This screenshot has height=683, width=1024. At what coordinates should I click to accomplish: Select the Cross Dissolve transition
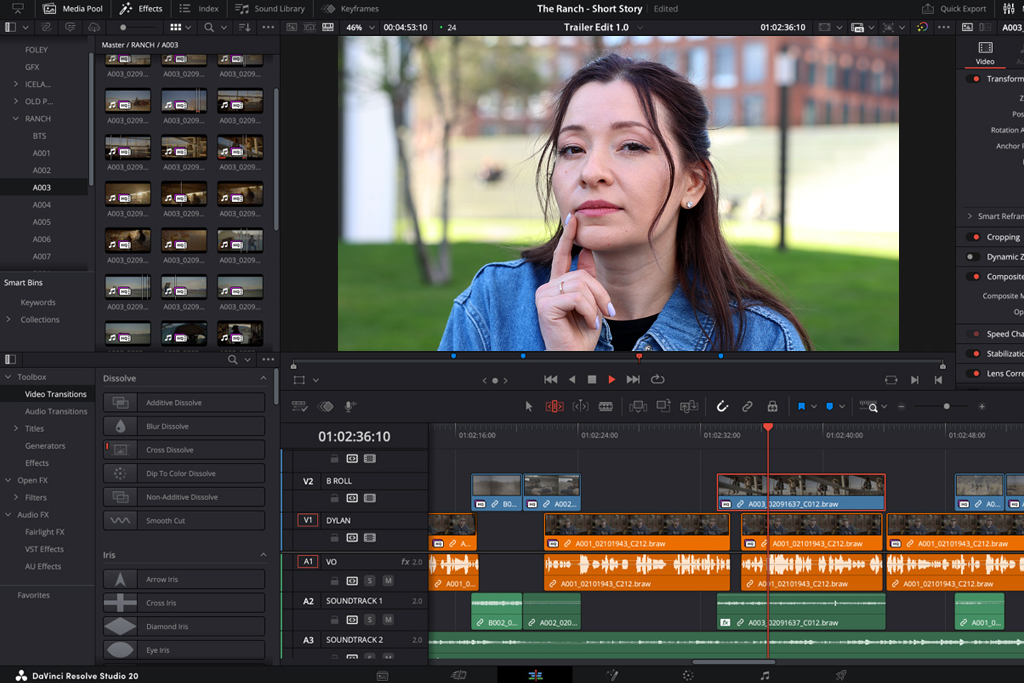point(184,450)
